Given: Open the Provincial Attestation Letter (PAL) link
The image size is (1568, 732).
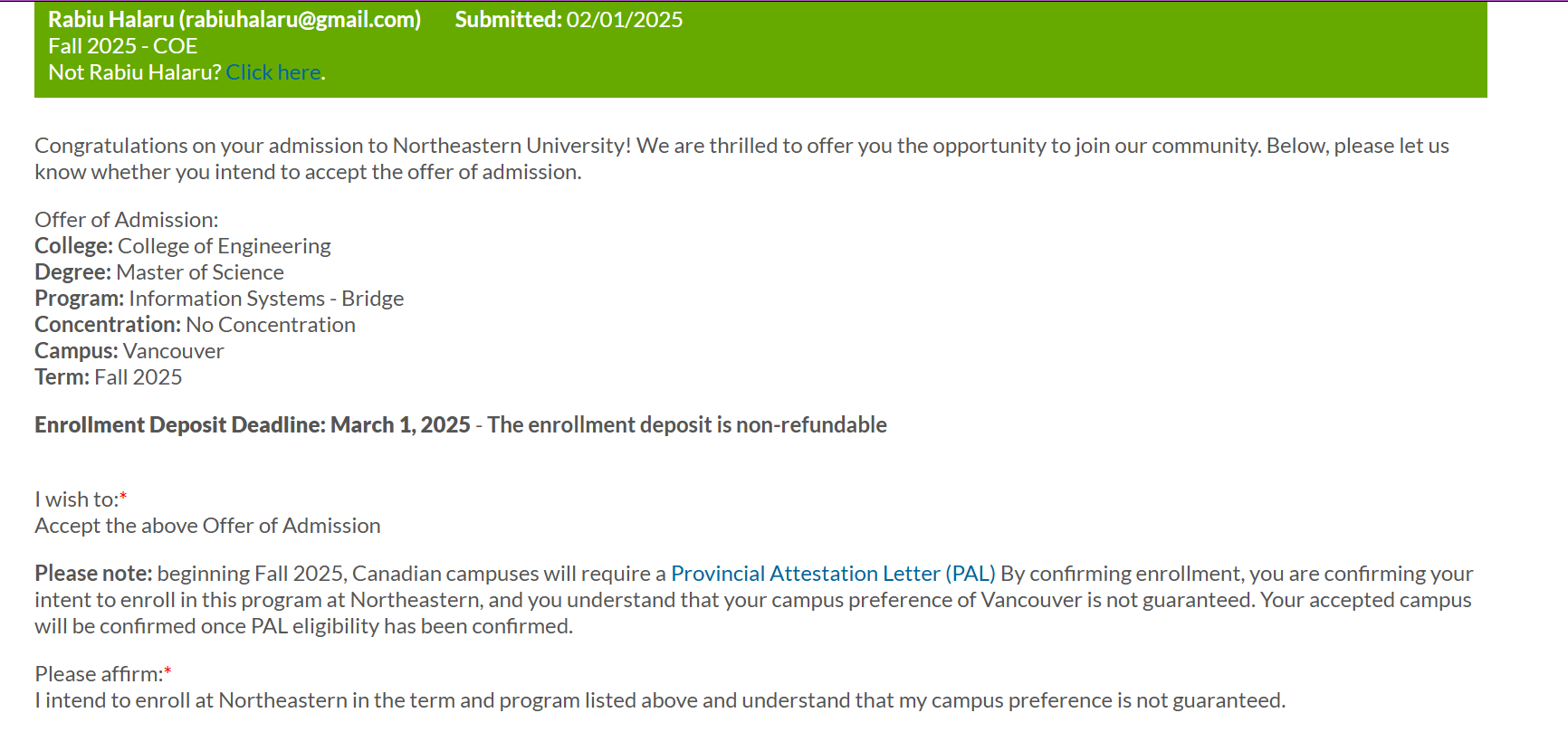Looking at the screenshot, I should tap(832, 574).
